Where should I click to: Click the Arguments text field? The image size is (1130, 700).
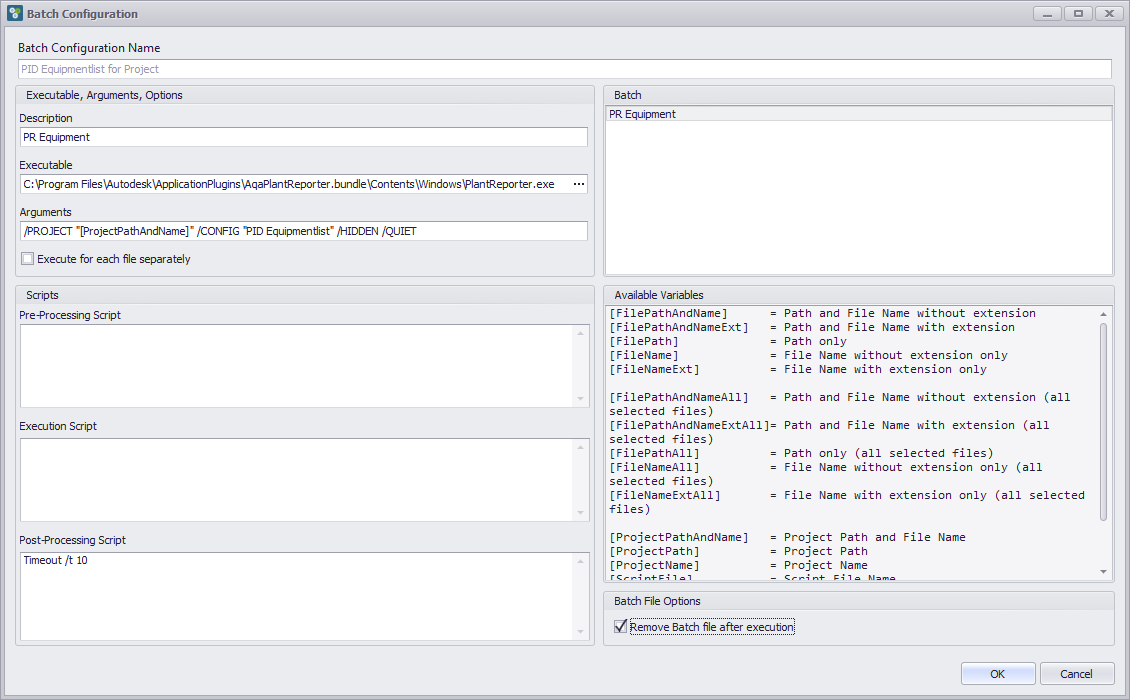click(303, 231)
